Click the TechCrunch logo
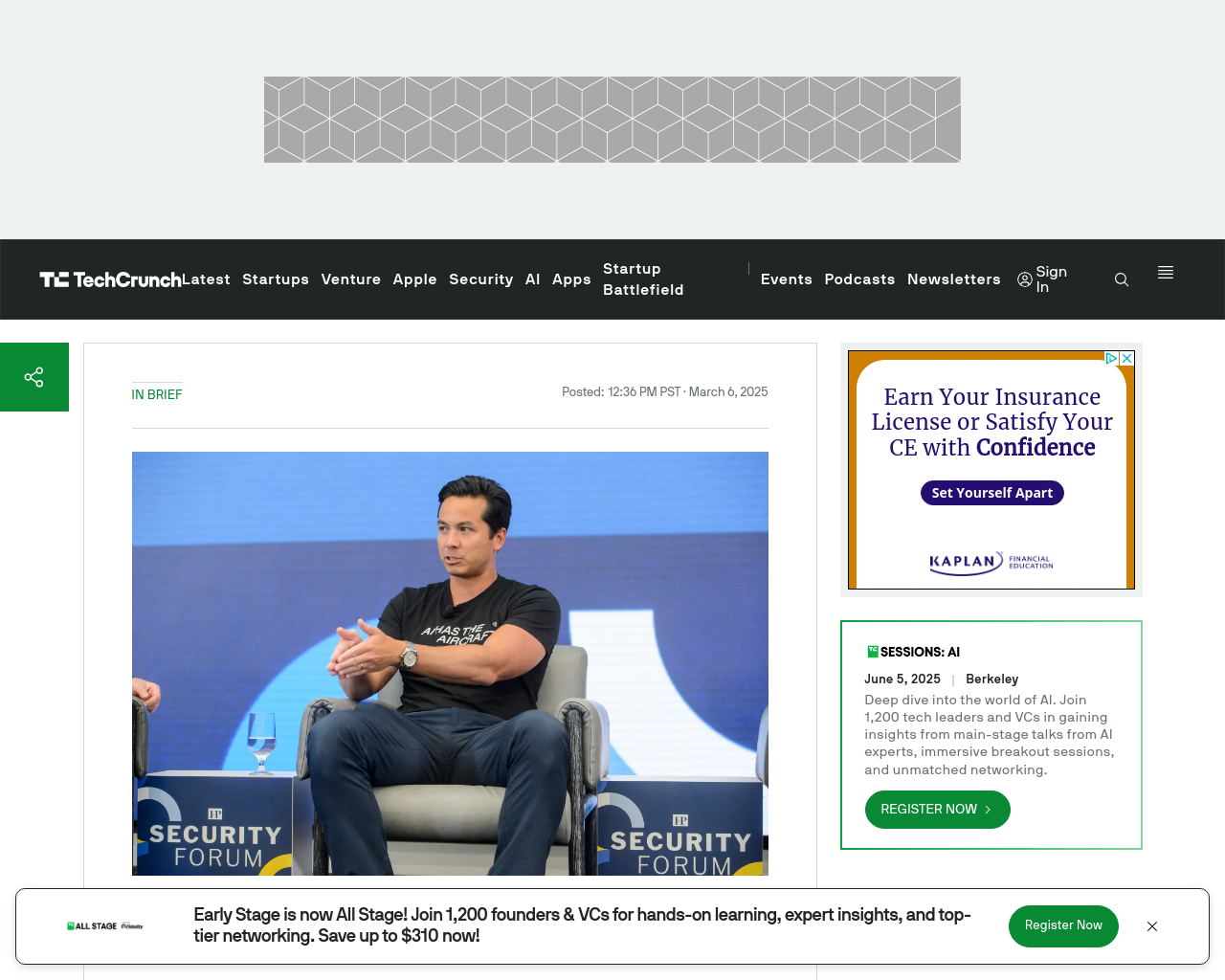Viewport: 1225px width, 980px height. pos(110,279)
